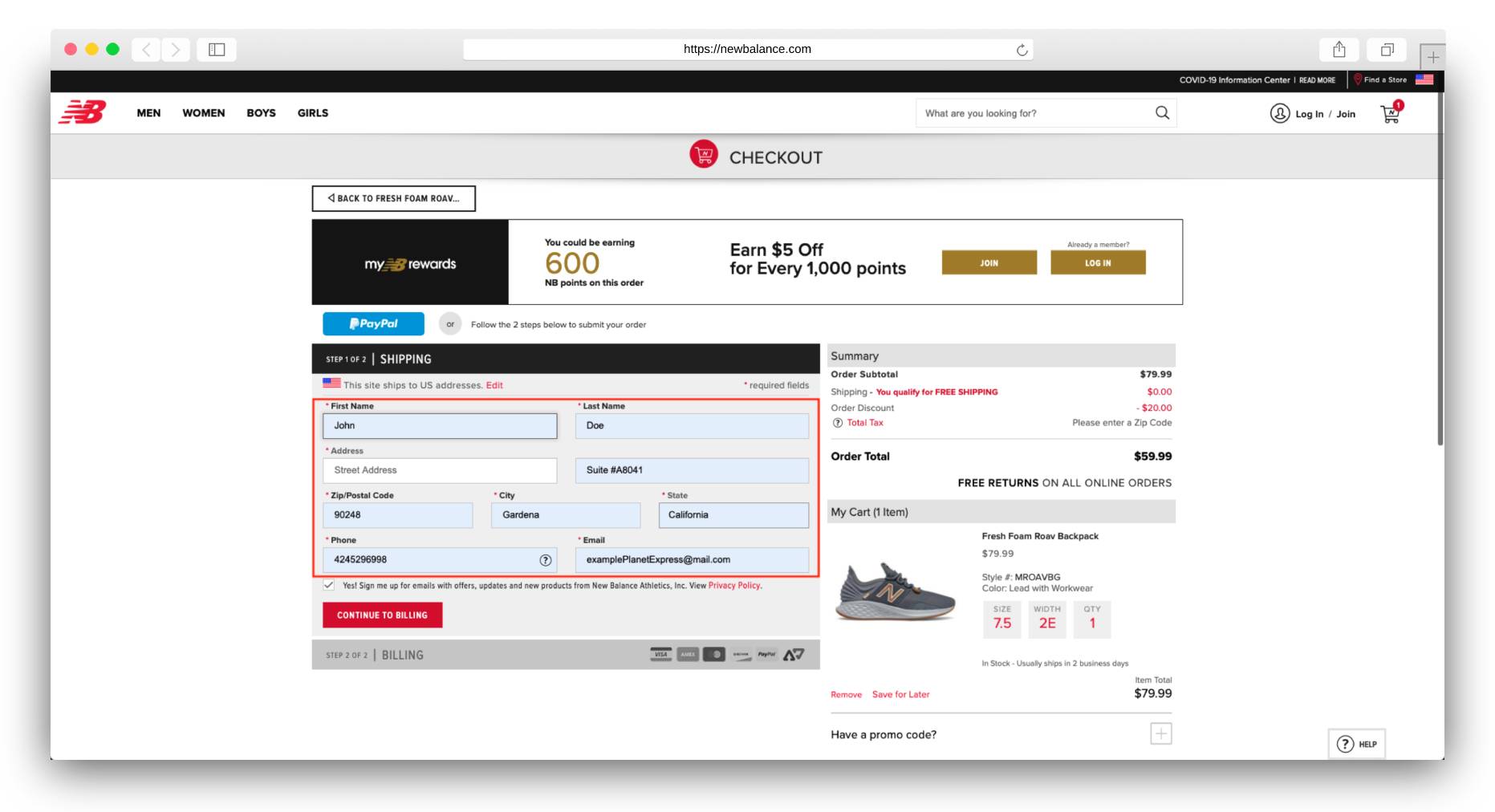
Task: Click the Zip/Postal Code field
Action: (397, 515)
